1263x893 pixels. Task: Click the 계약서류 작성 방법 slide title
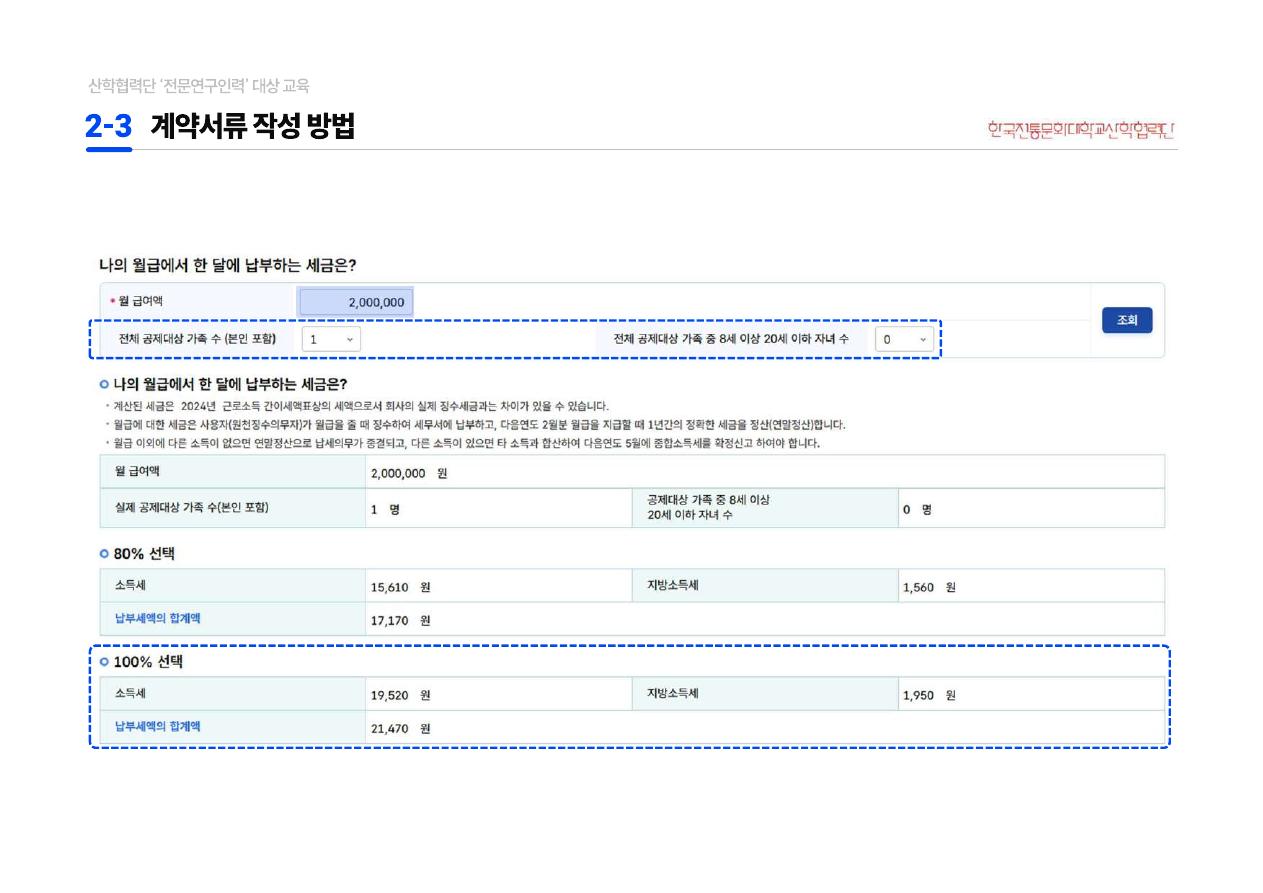tap(253, 127)
